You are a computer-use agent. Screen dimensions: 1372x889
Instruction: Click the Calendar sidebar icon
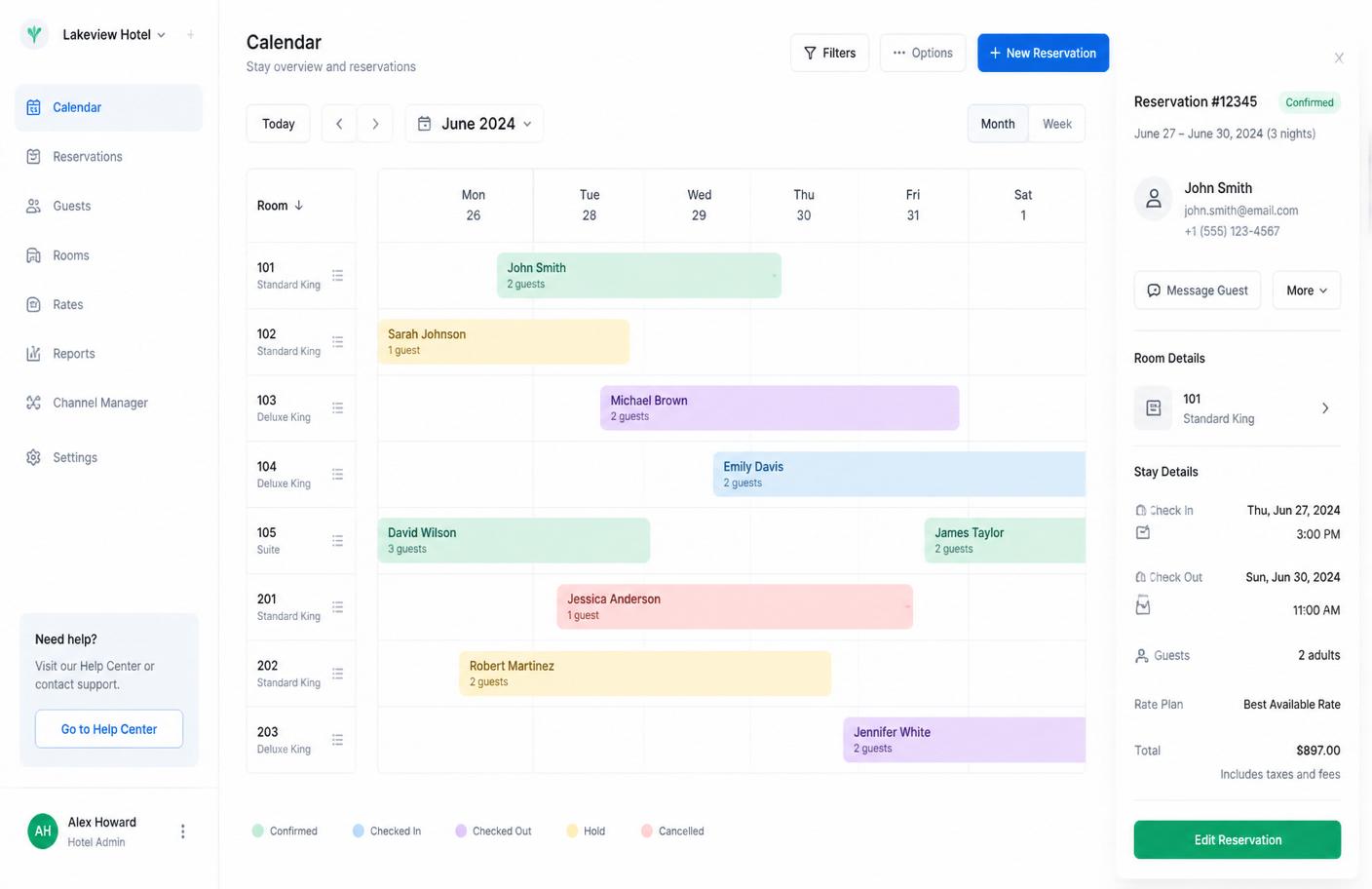[33, 107]
